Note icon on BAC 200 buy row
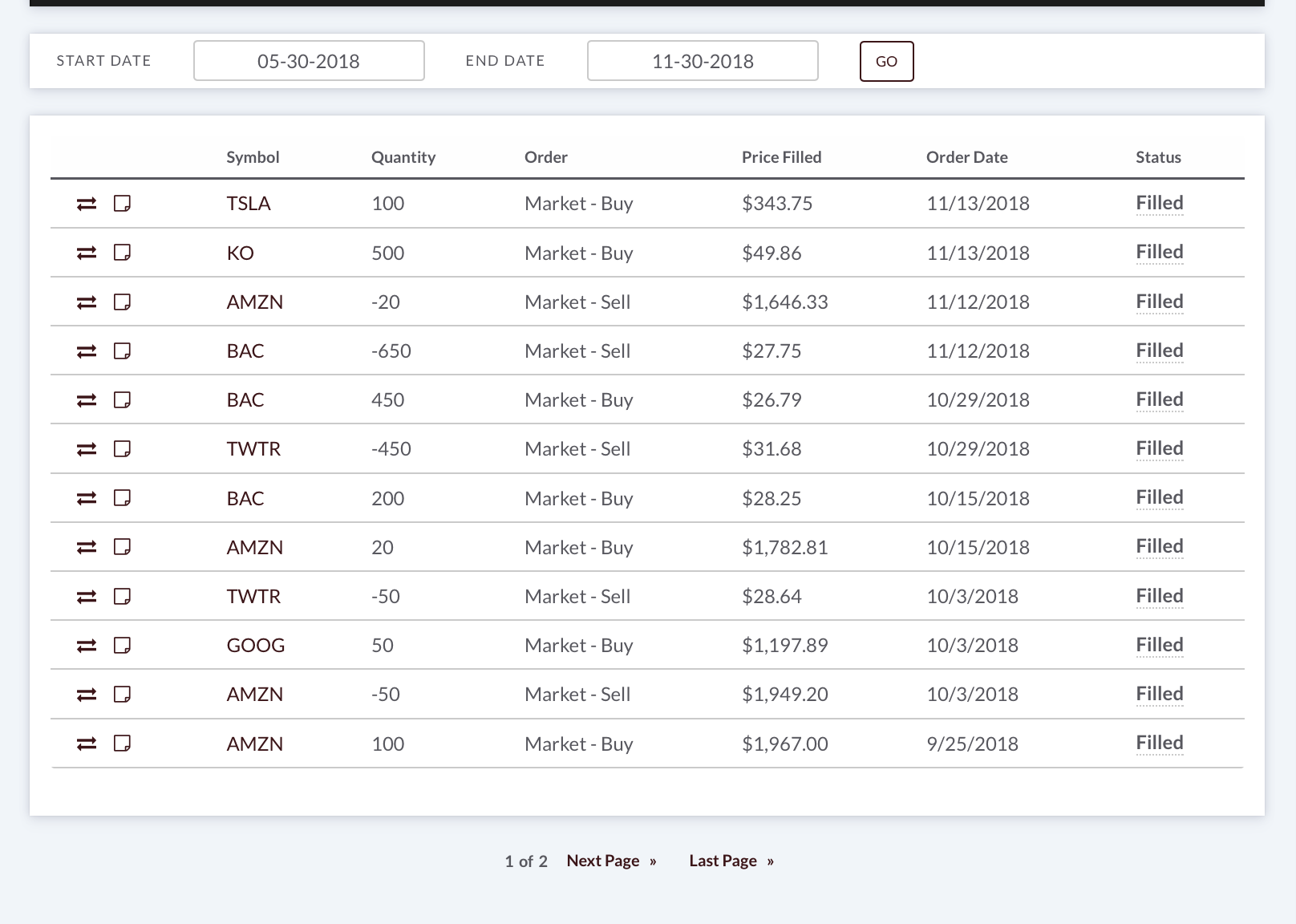 pyautogui.click(x=122, y=498)
